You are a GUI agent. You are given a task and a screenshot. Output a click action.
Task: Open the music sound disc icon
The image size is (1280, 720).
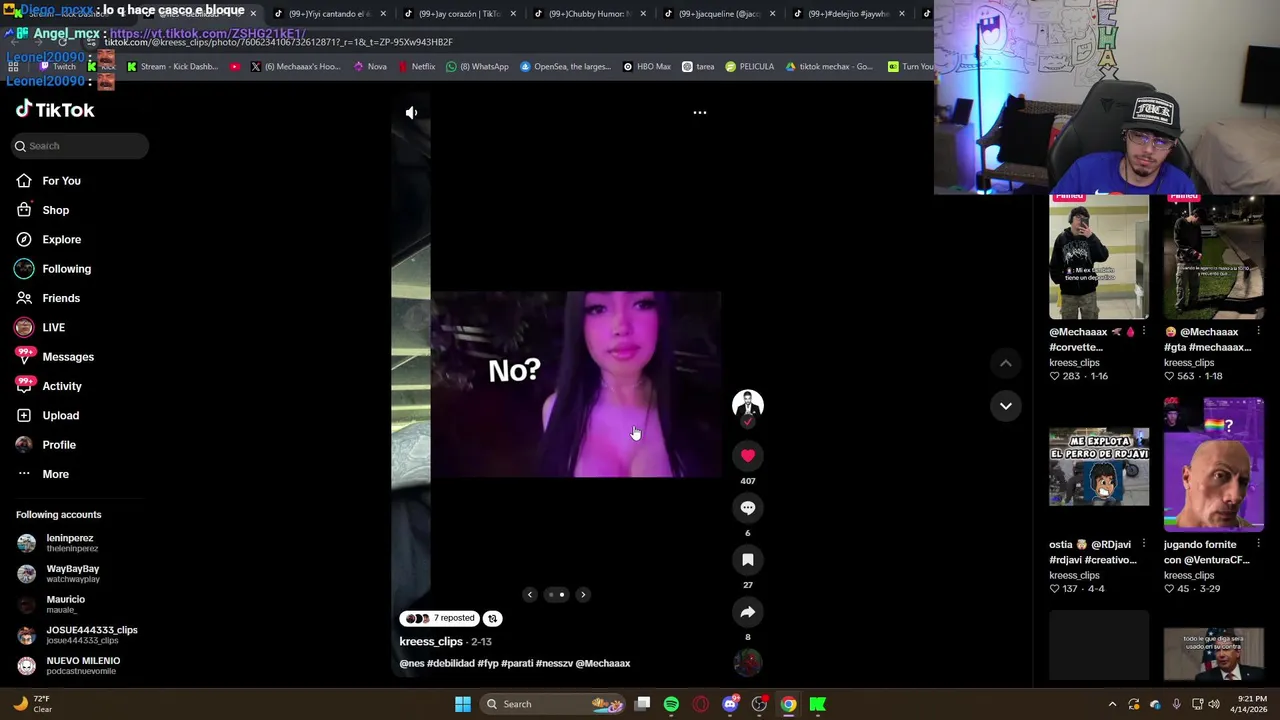tap(748, 662)
